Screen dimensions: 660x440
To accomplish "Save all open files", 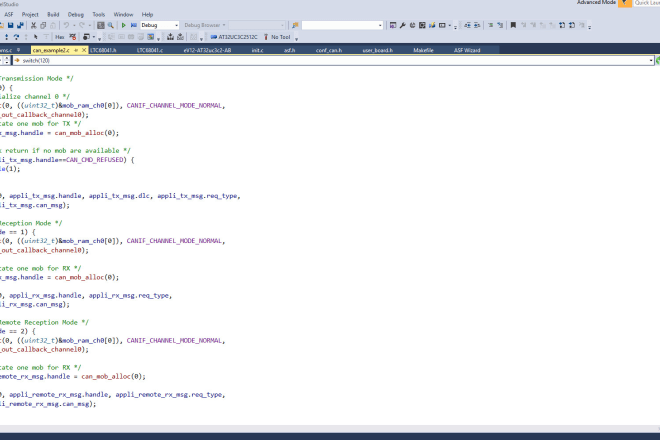I will tap(20, 25).
